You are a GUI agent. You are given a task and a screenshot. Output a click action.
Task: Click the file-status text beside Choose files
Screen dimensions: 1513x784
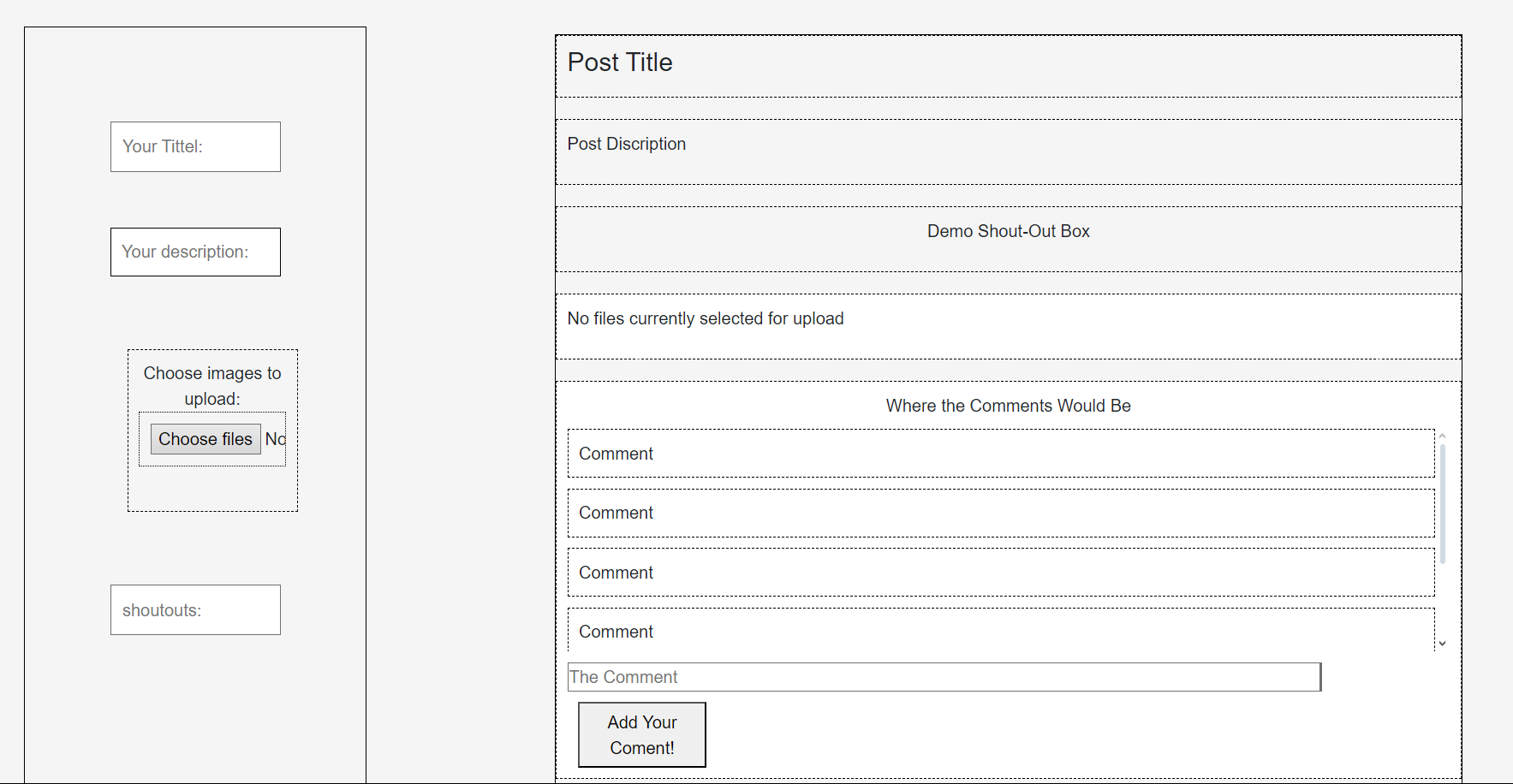(276, 439)
